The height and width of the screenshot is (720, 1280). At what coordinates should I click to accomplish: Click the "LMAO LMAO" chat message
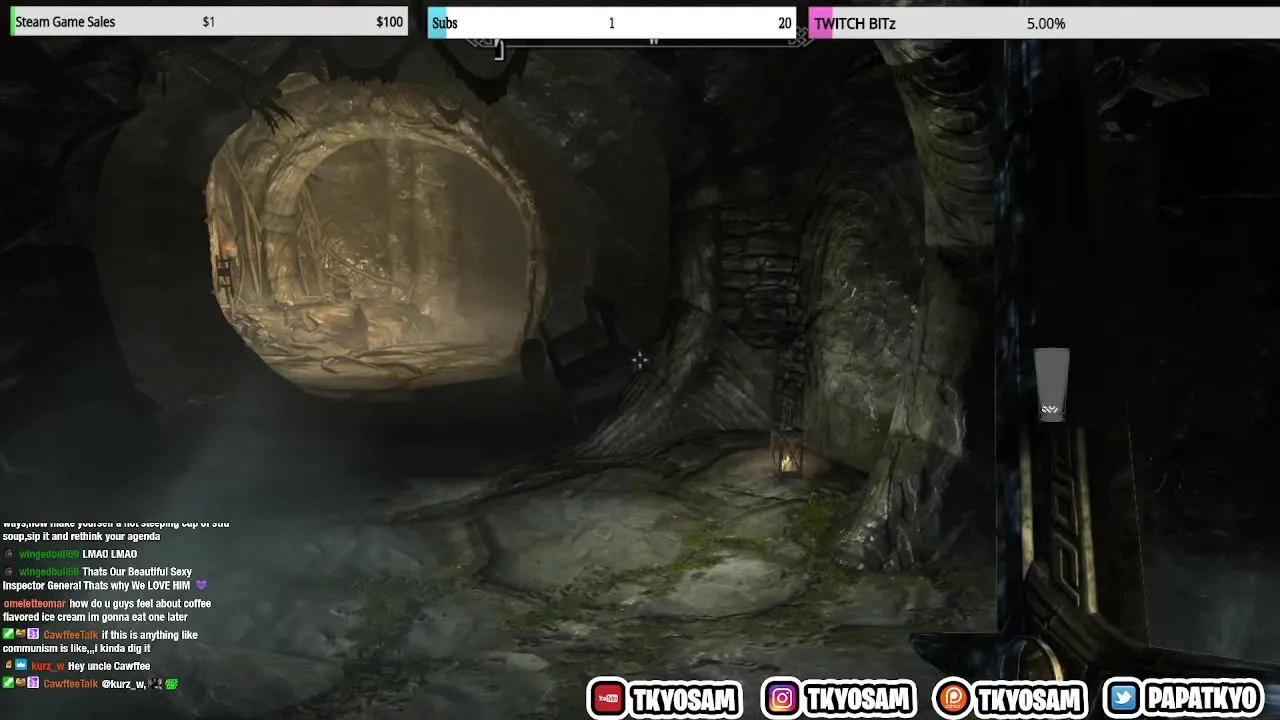[x=110, y=554]
